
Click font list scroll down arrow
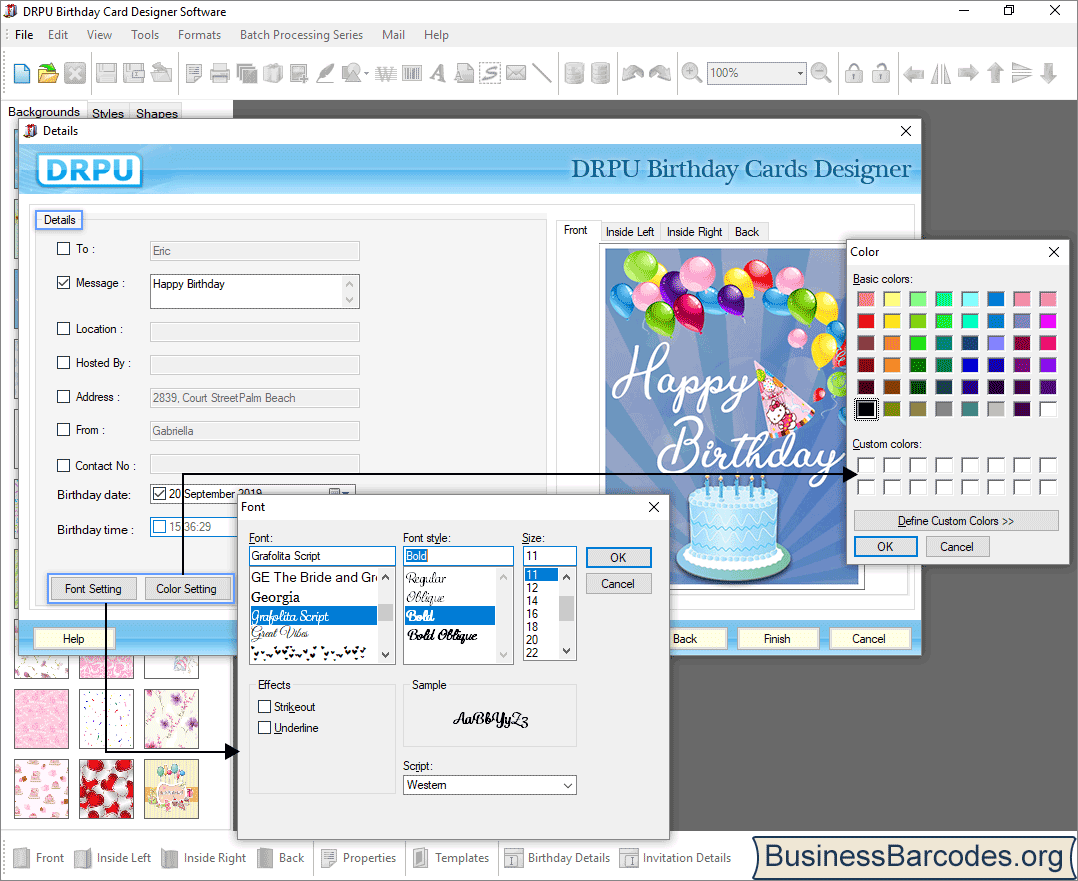click(x=386, y=654)
